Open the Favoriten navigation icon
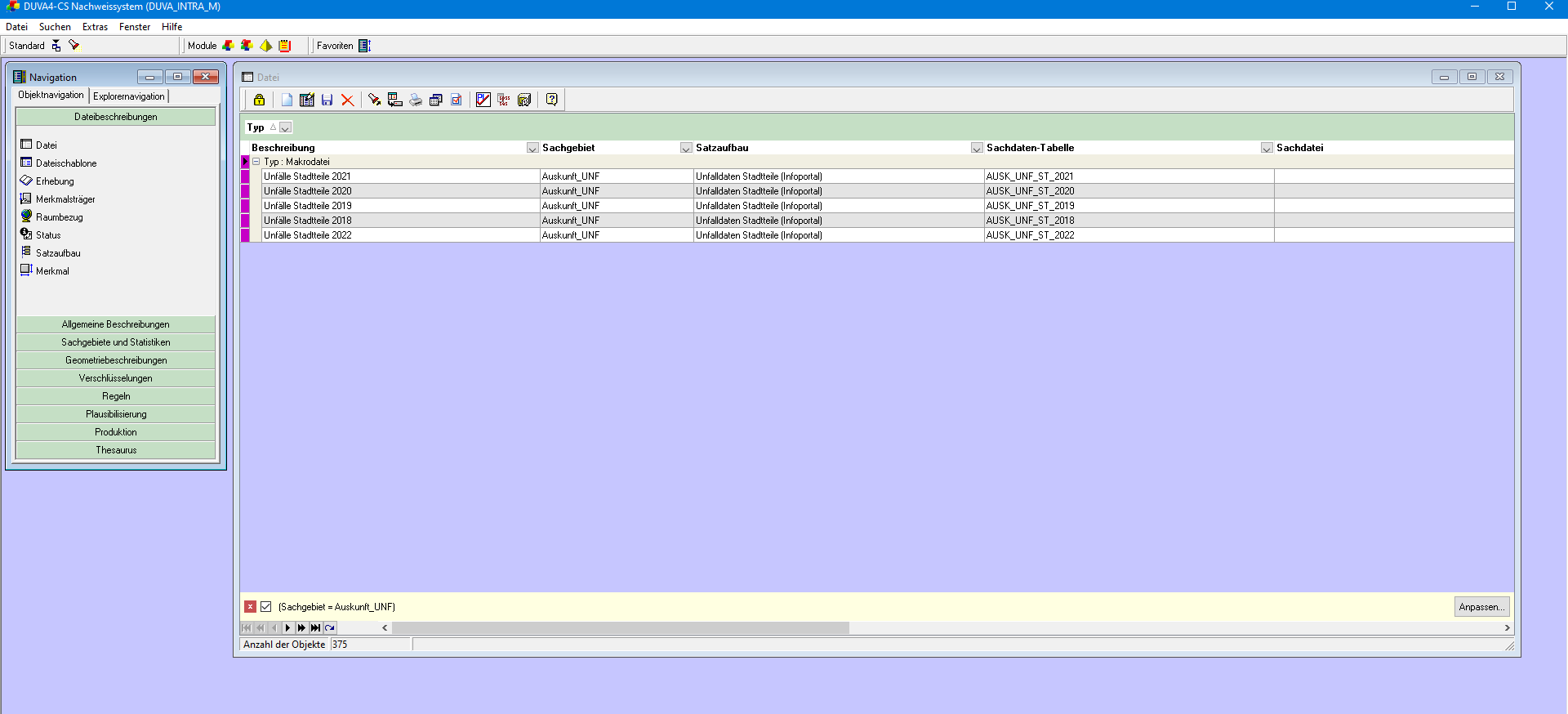 click(x=364, y=46)
